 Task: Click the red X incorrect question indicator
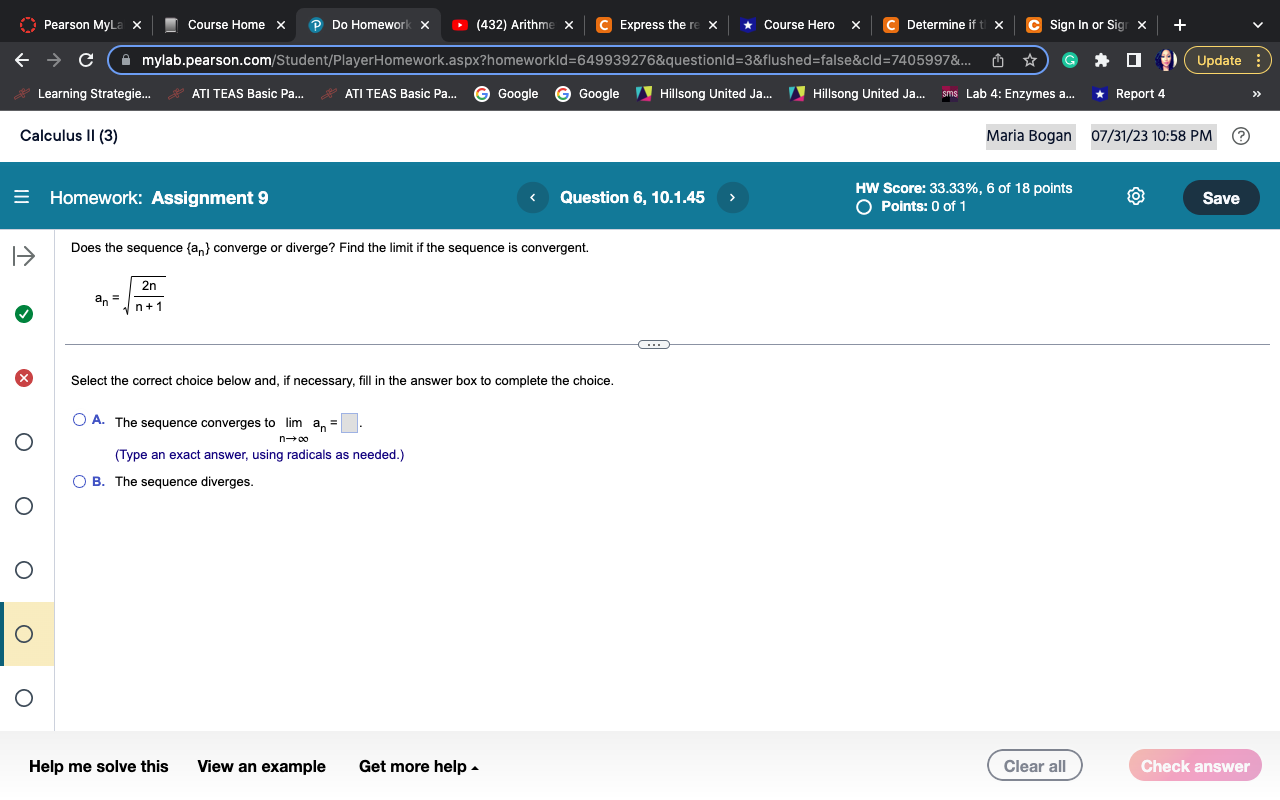(23, 377)
